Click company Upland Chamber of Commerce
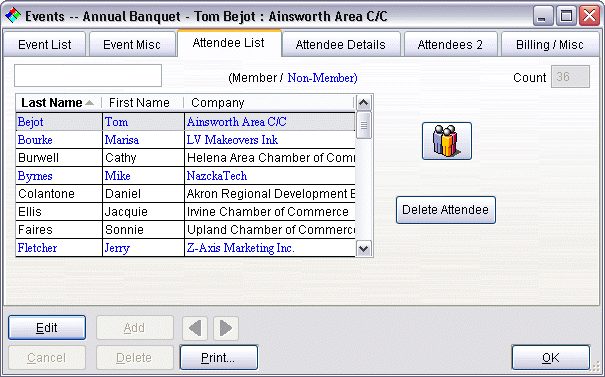This screenshot has width=605, height=377. pos(270,230)
